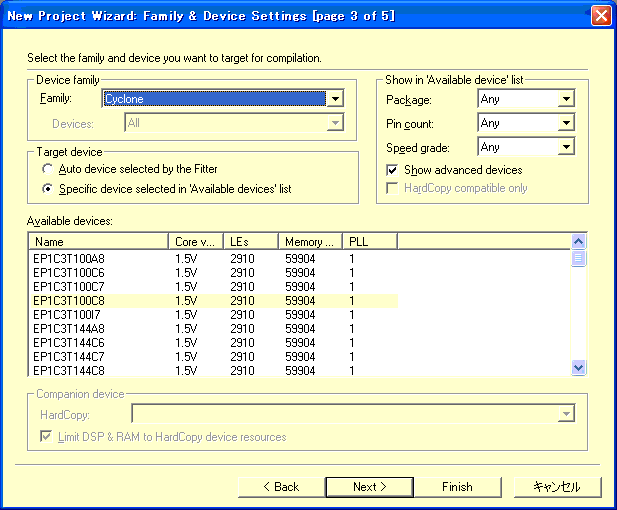Cancel the wizard with キャンセル button
Viewport: 617px width, 510px height.
pos(557,487)
